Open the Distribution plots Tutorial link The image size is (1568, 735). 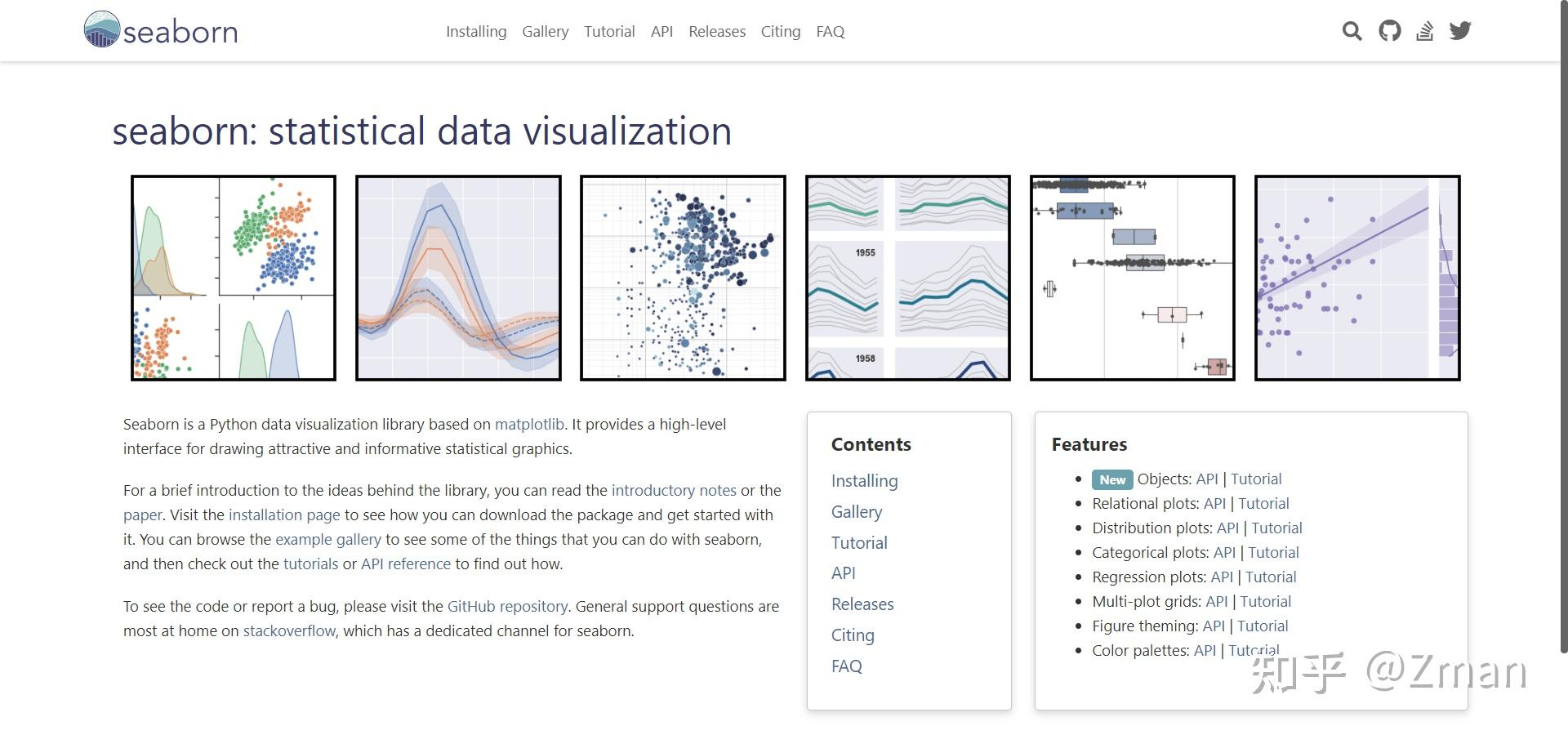coord(1276,528)
